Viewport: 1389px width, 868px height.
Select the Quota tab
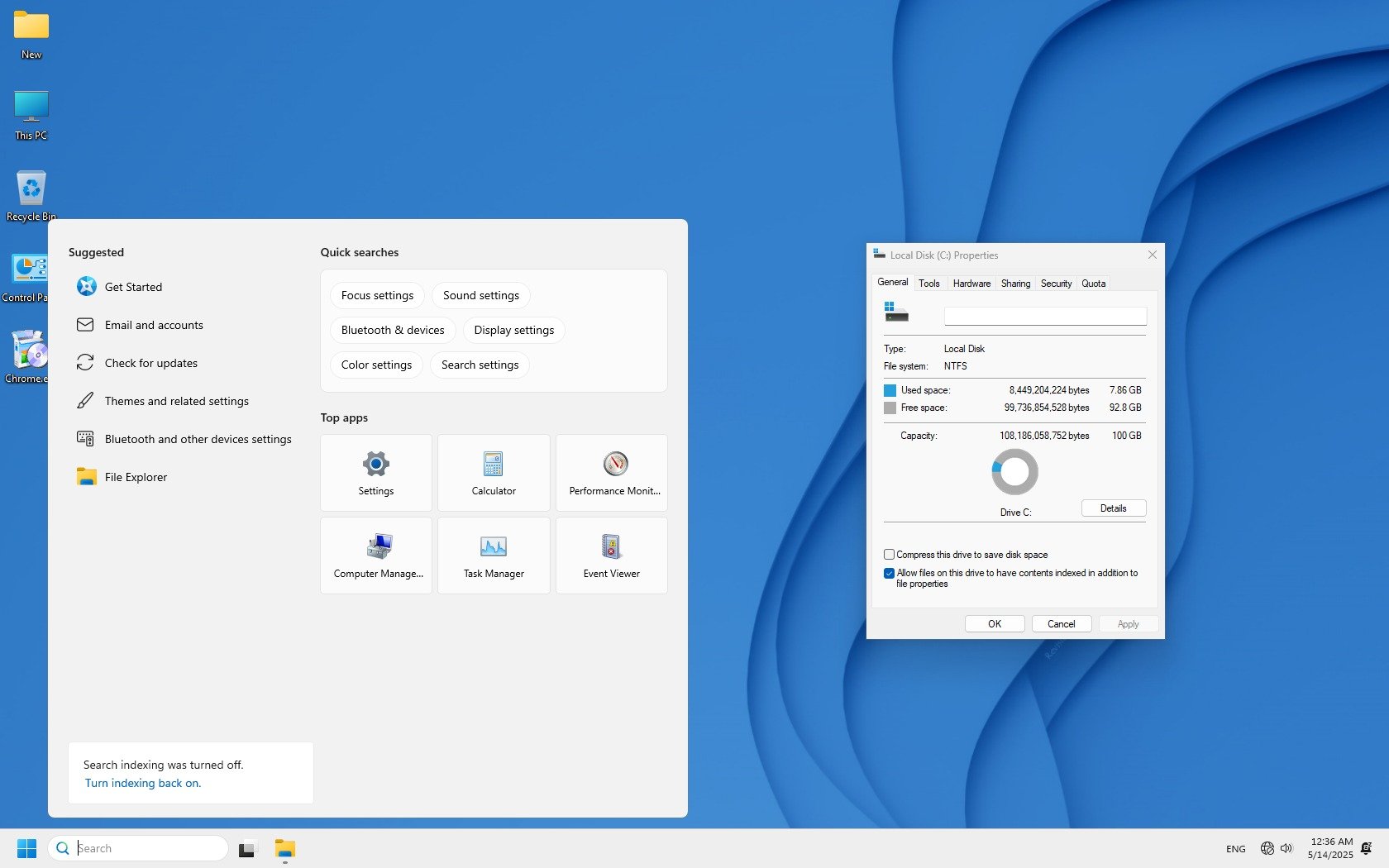(x=1093, y=284)
